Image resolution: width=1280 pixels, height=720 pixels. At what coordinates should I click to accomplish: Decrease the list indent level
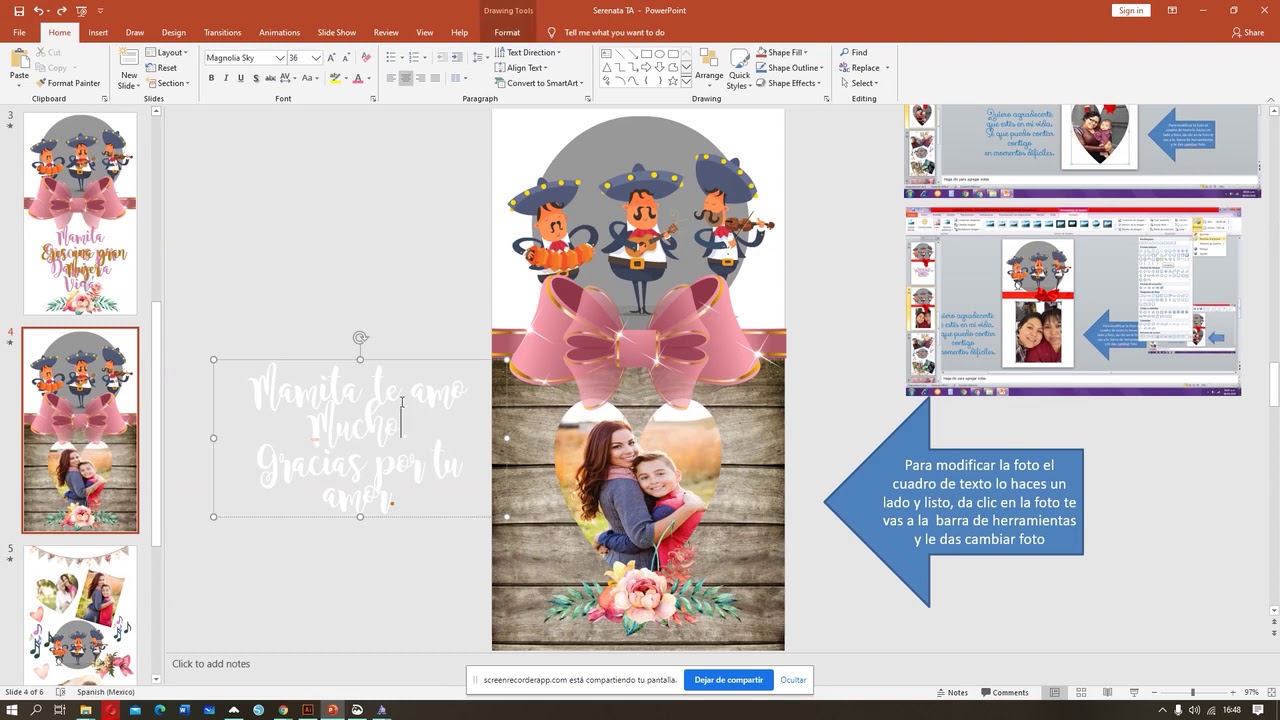(442, 57)
